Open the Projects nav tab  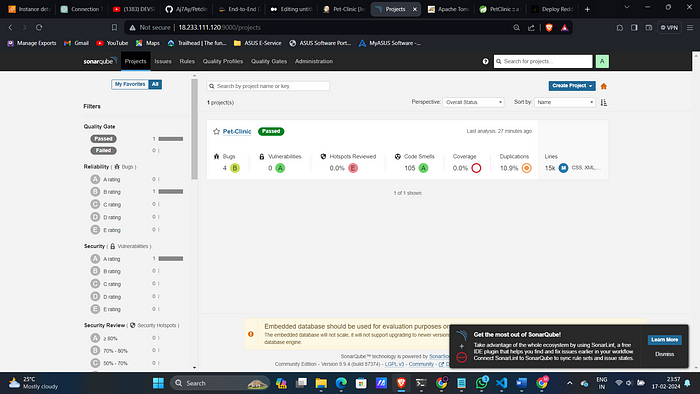click(x=135, y=61)
